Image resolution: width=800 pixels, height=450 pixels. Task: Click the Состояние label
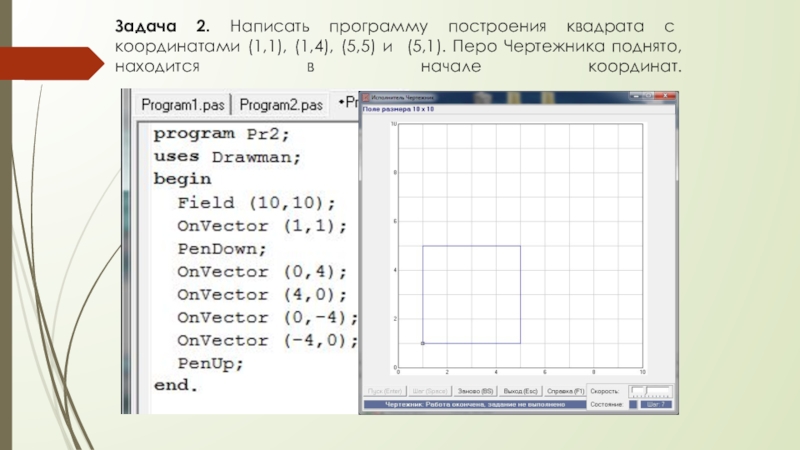pyautogui.click(x=607, y=405)
